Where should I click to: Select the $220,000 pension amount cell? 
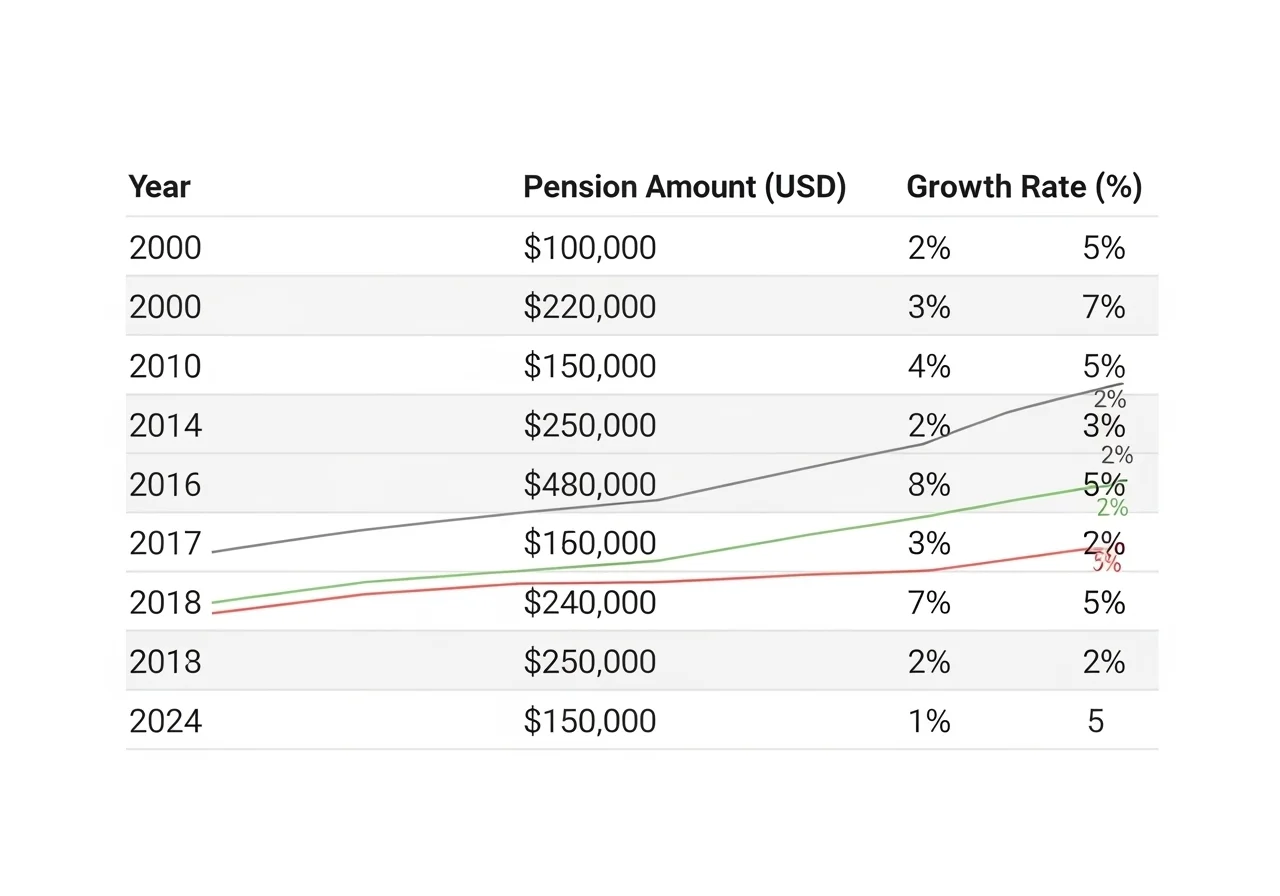point(590,306)
